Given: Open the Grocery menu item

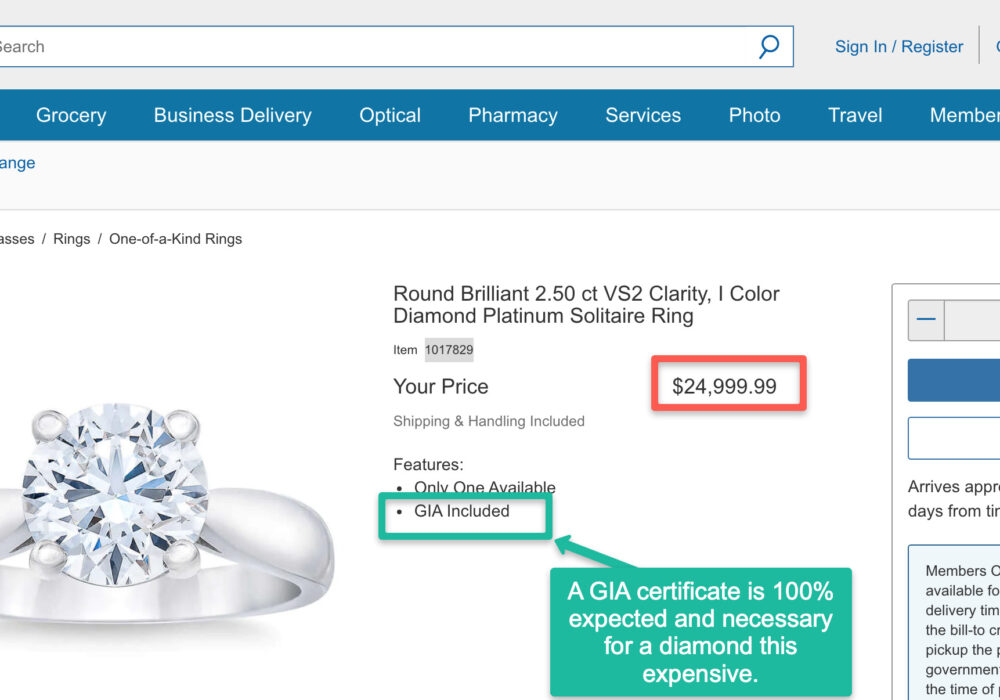Looking at the screenshot, I should point(71,115).
